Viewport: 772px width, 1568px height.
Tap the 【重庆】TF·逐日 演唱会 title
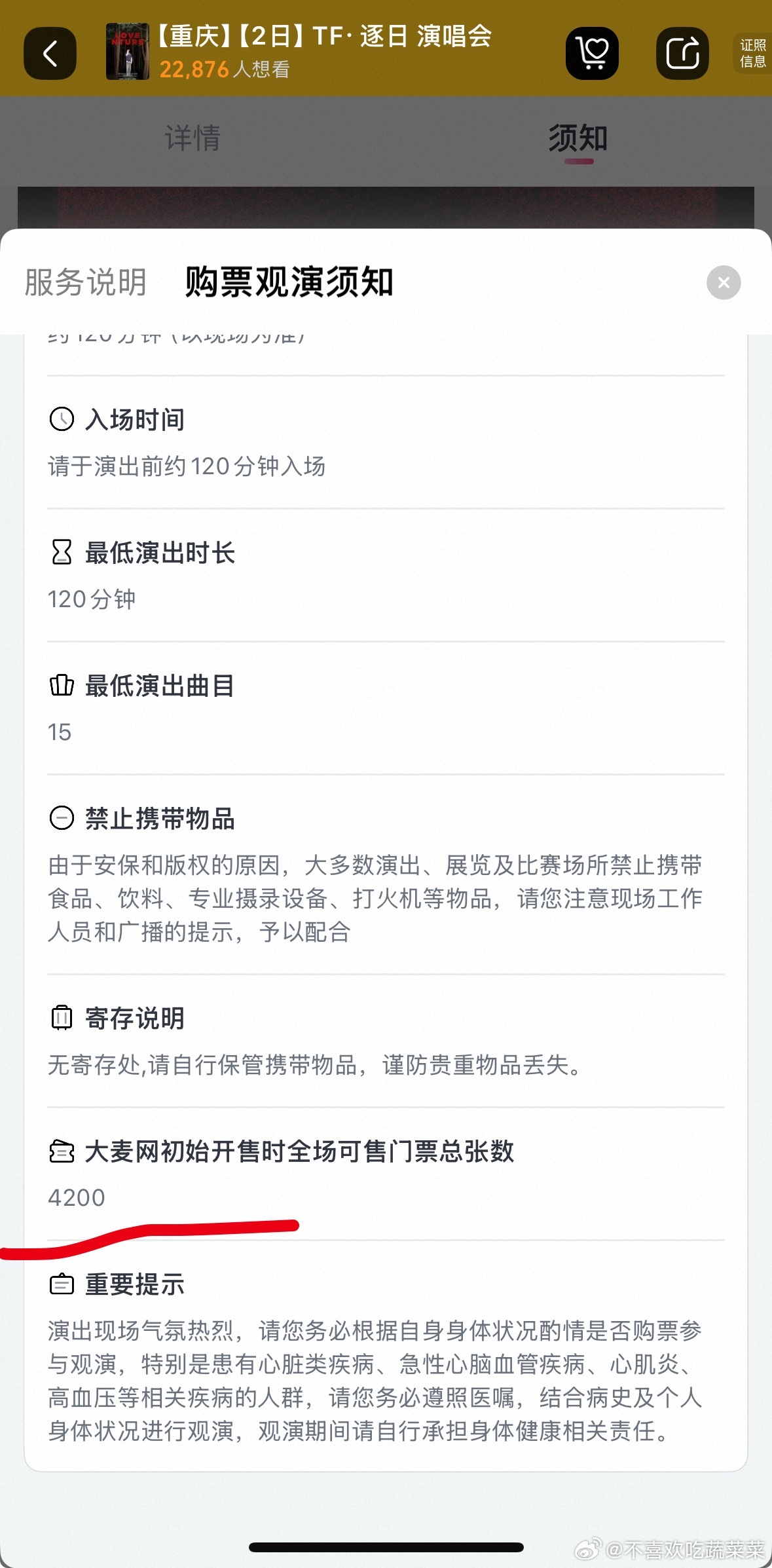coord(324,36)
